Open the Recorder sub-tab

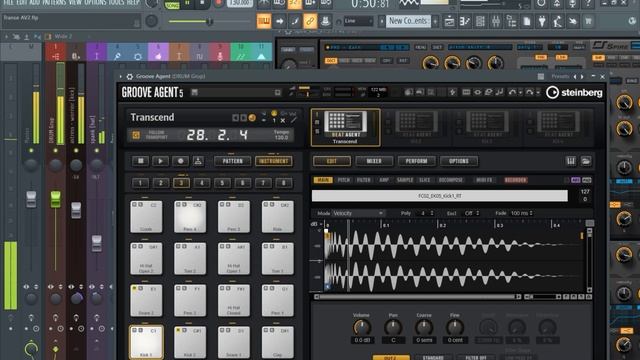pyautogui.click(x=516, y=180)
